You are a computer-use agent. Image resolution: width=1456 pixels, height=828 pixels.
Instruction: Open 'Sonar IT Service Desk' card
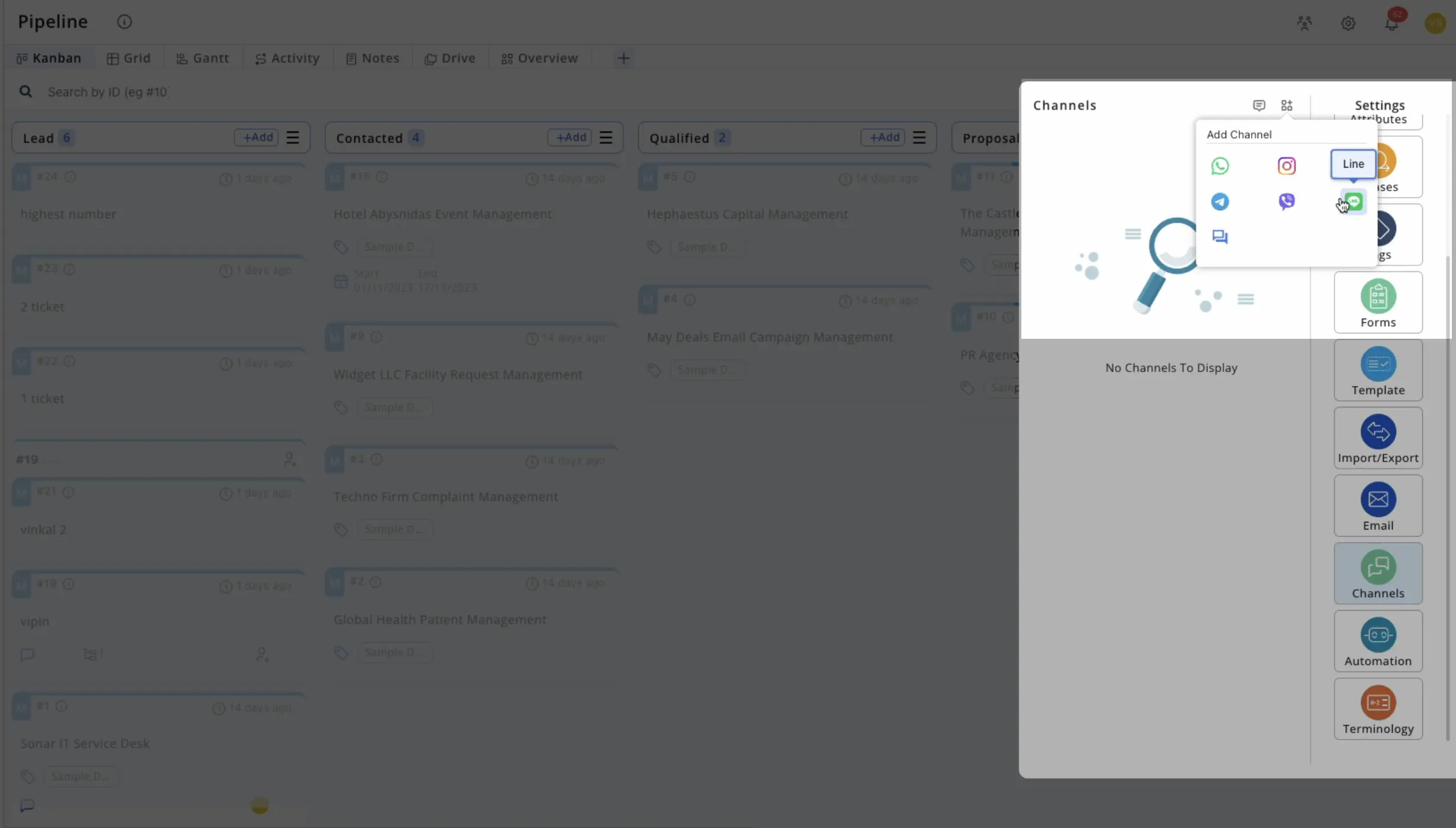coord(159,756)
